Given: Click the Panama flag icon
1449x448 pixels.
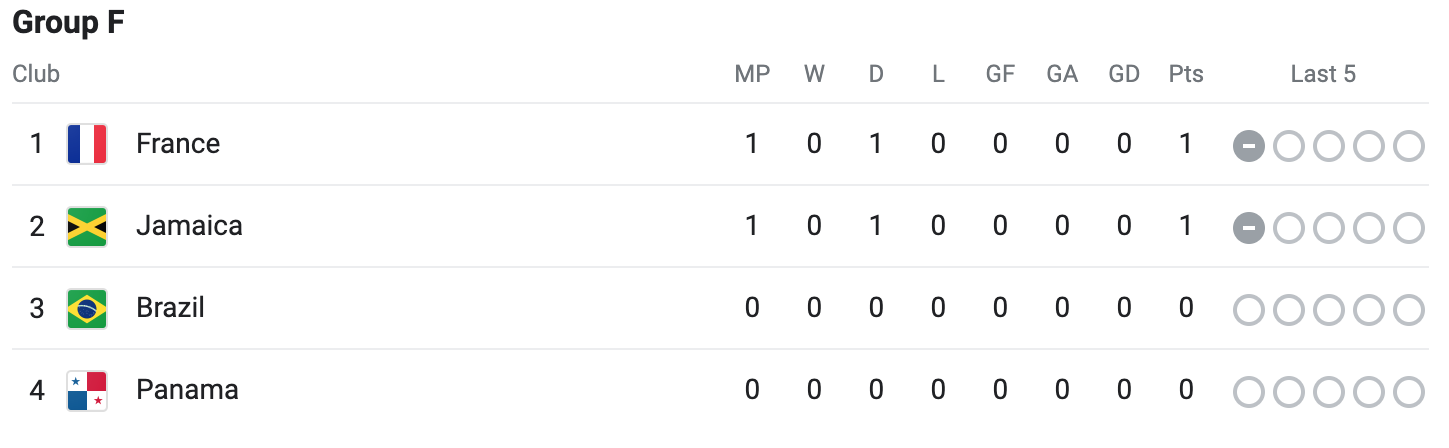Looking at the screenshot, I should point(87,390).
